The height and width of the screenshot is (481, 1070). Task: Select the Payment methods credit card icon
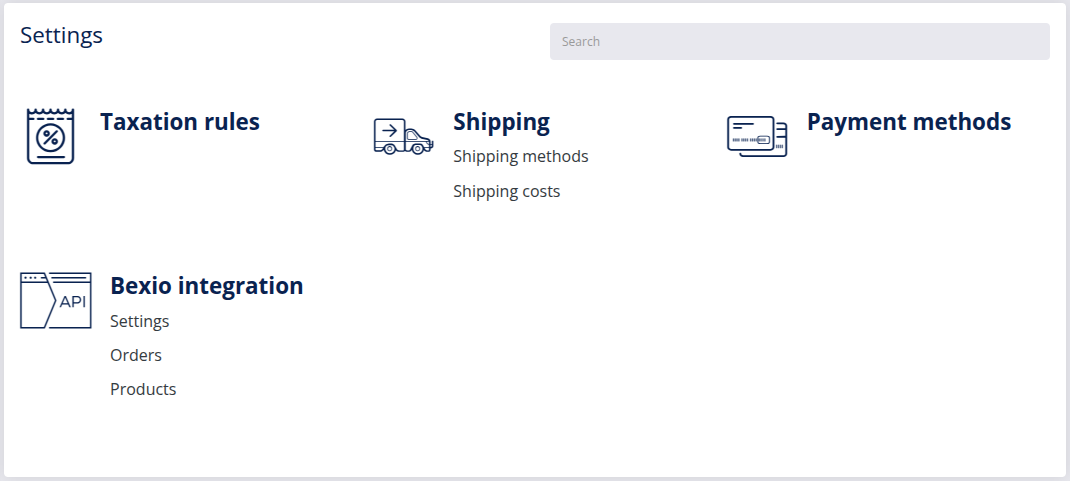tap(757, 136)
